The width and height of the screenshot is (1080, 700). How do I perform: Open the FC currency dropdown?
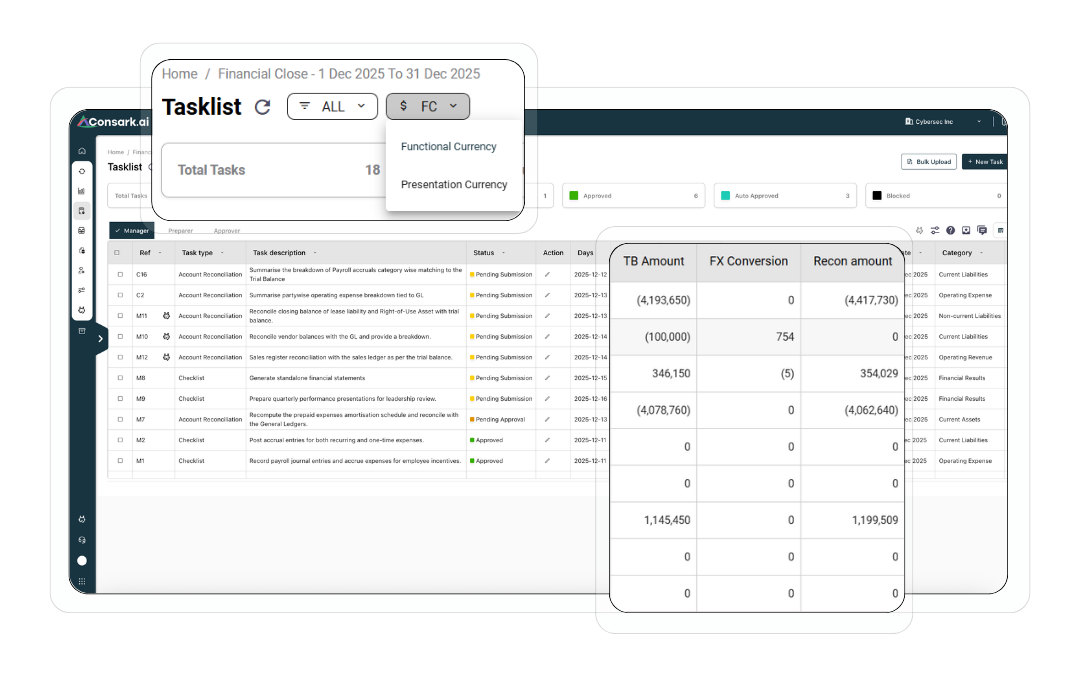pyautogui.click(x=427, y=106)
